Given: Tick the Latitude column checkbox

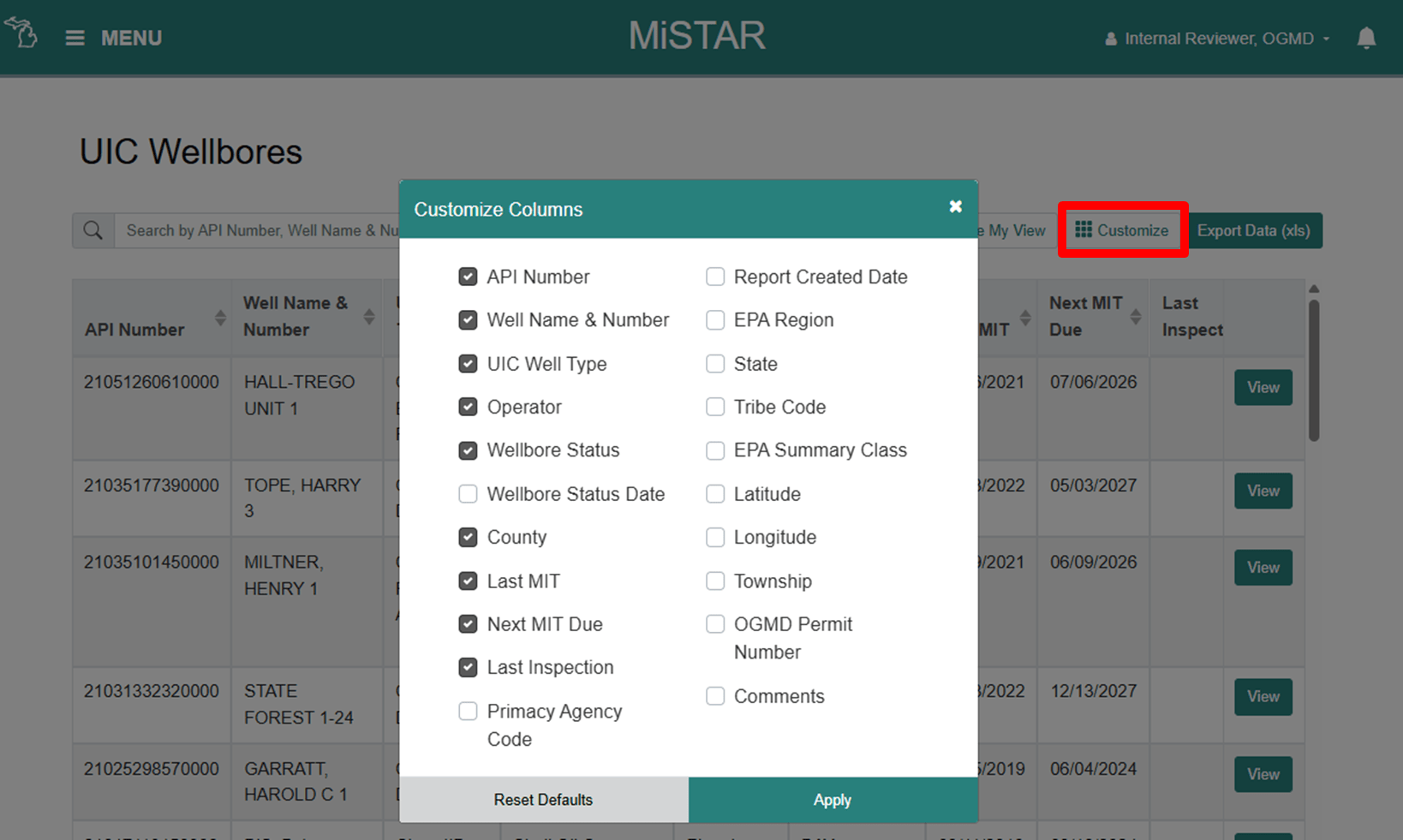Looking at the screenshot, I should (x=715, y=494).
